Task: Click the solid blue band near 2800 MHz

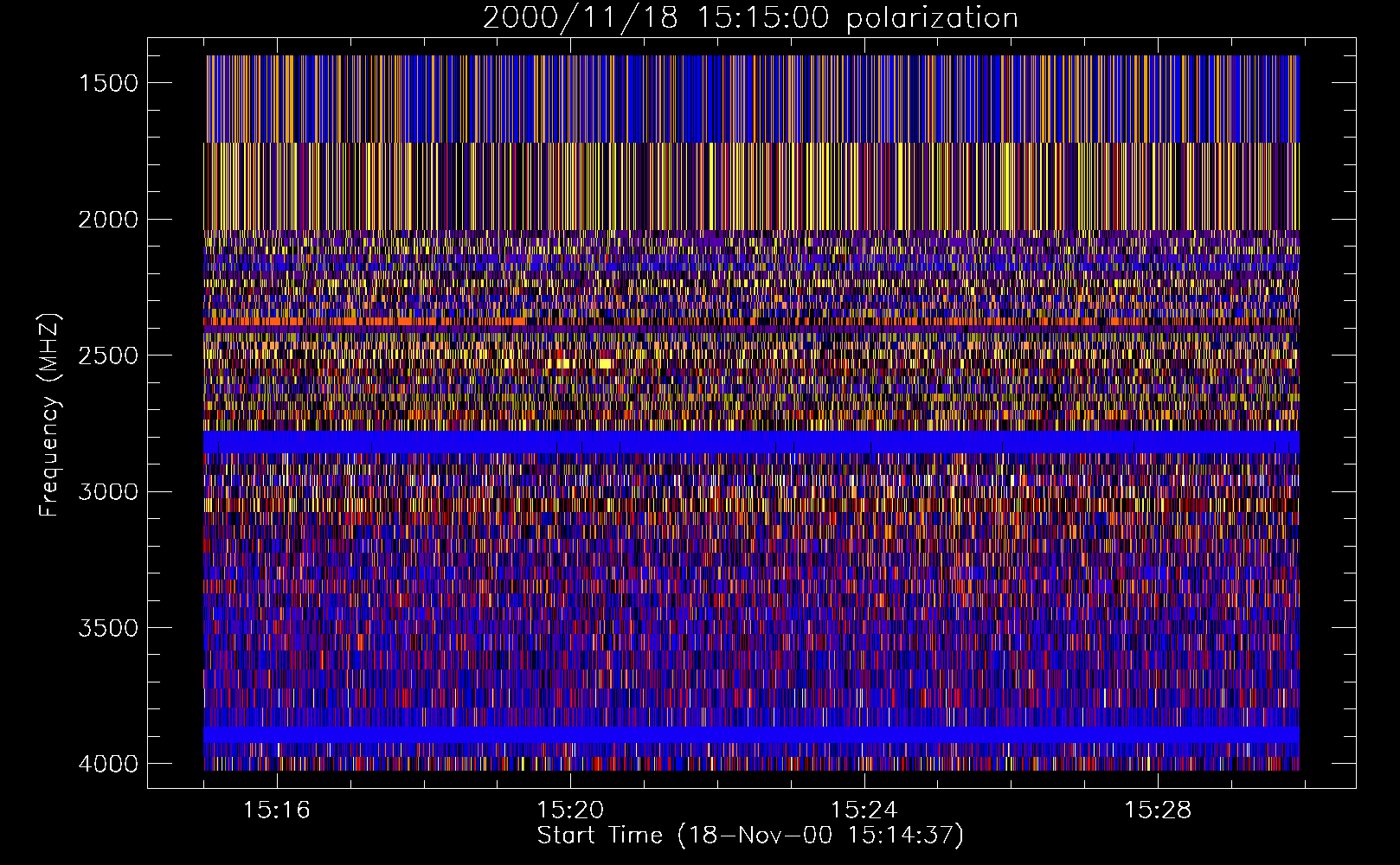Action: coord(751,442)
